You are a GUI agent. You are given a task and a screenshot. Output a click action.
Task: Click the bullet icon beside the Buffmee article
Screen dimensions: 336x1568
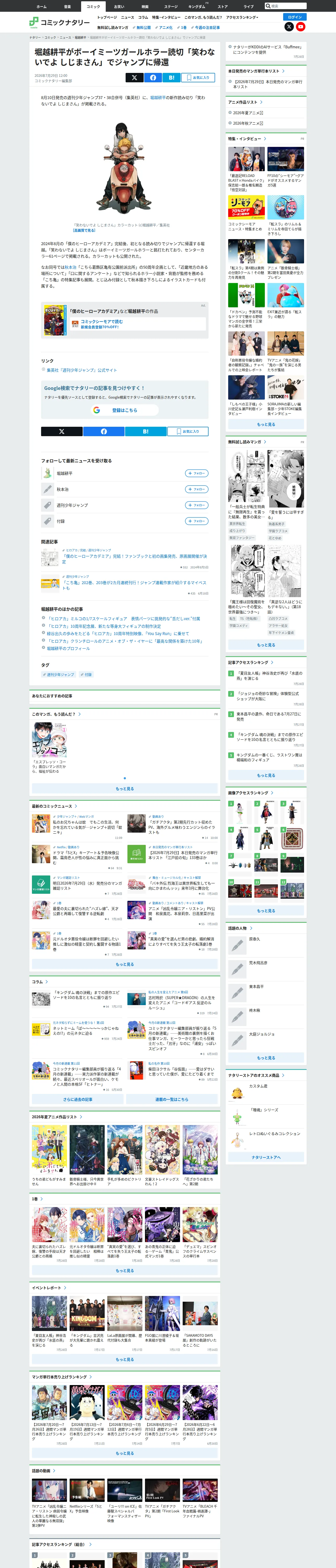click(x=230, y=47)
